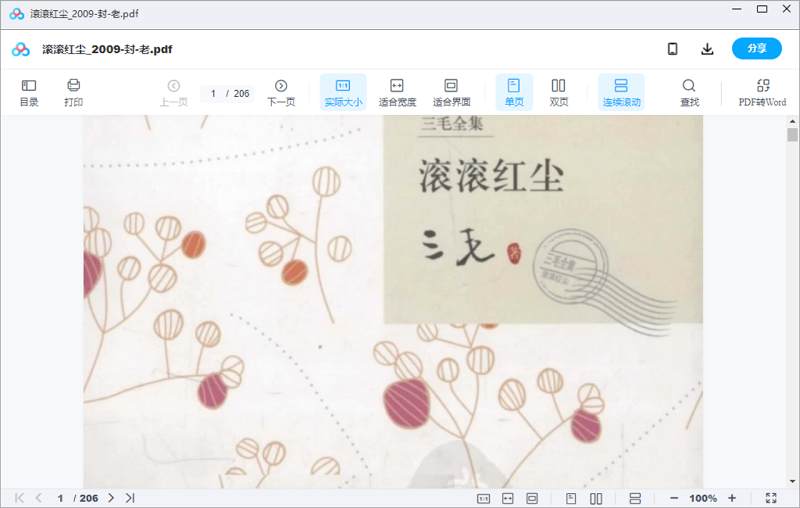Click the blue 分享 share button
Image resolution: width=800 pixels, height=508 pixels.
pos(756,49)
